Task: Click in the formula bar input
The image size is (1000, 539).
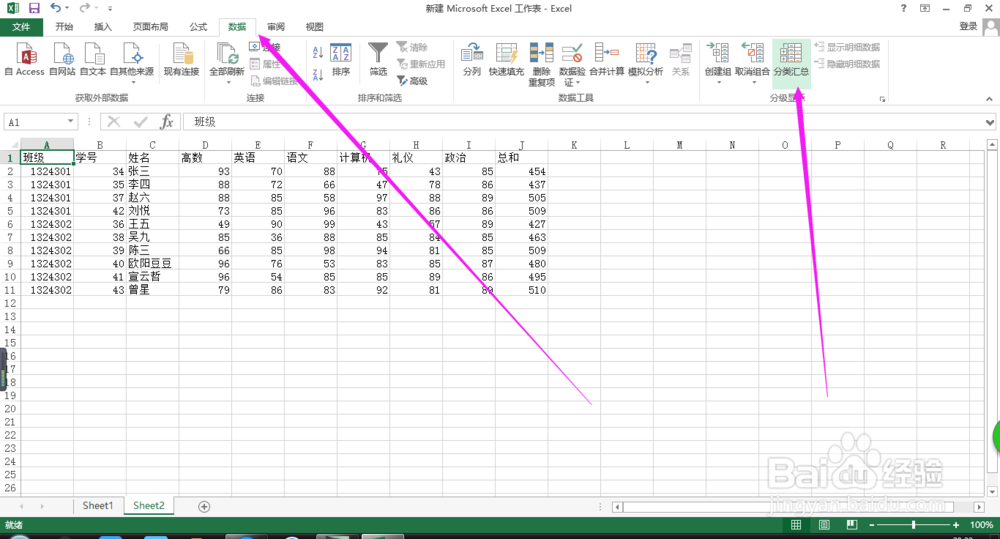Action: 584,122
